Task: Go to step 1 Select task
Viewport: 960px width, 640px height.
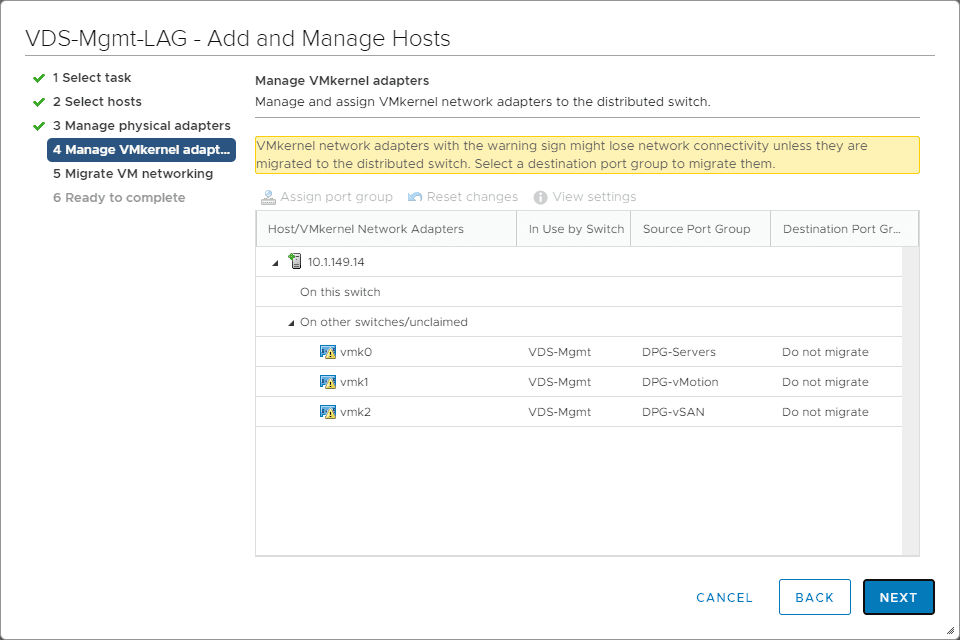Action: pyautogui.click(x=92, y=78)
